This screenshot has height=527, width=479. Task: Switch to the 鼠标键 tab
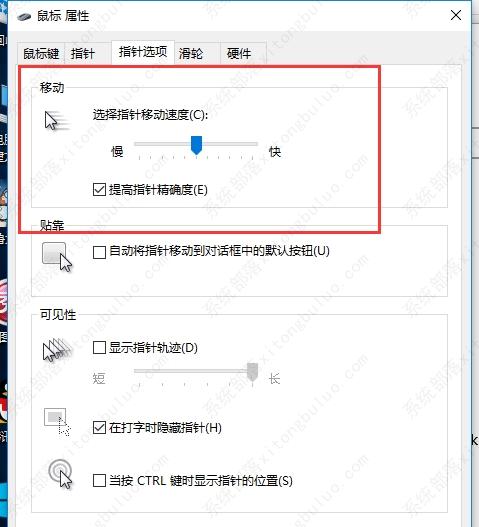(x=41, y=53)
